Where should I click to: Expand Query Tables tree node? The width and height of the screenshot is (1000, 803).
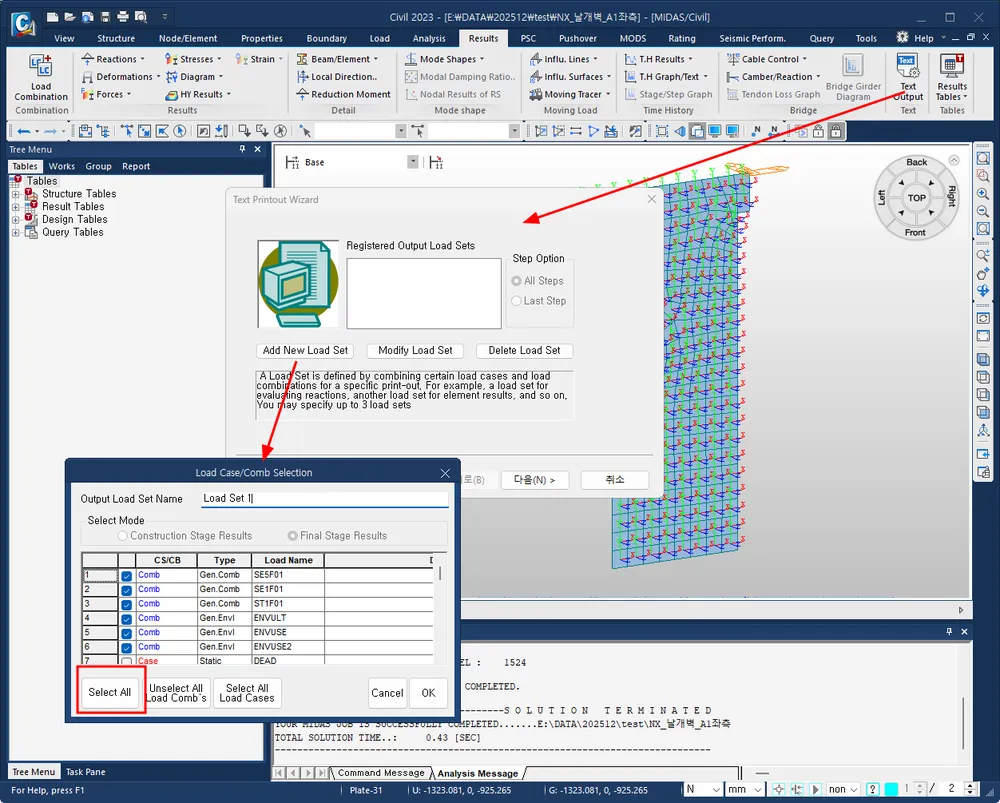[15, 233]
